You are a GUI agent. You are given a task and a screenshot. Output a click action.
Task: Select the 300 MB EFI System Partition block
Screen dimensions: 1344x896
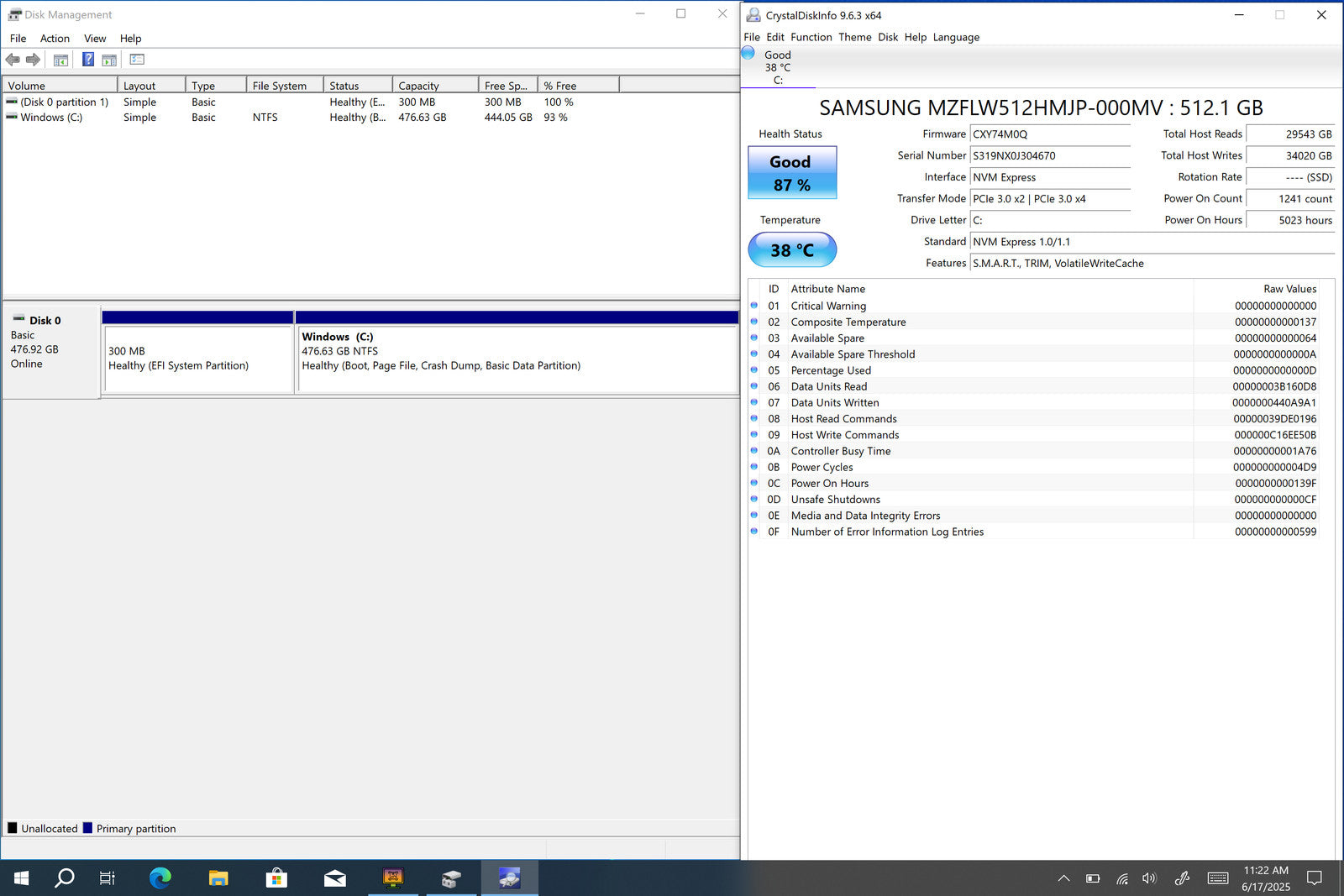(197, 359)
